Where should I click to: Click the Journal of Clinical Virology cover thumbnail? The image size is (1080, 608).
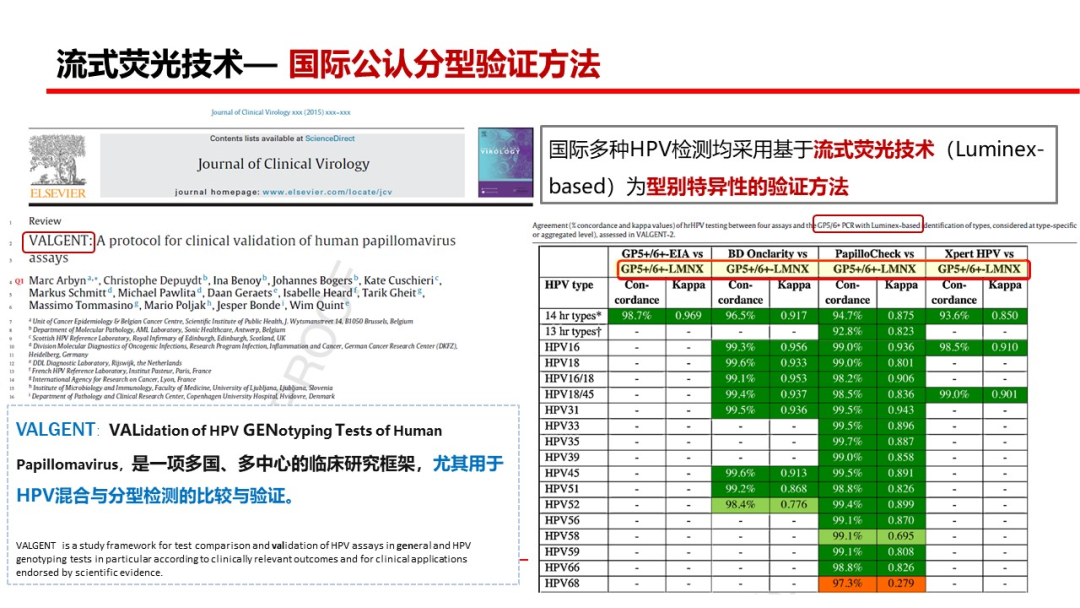506,163
